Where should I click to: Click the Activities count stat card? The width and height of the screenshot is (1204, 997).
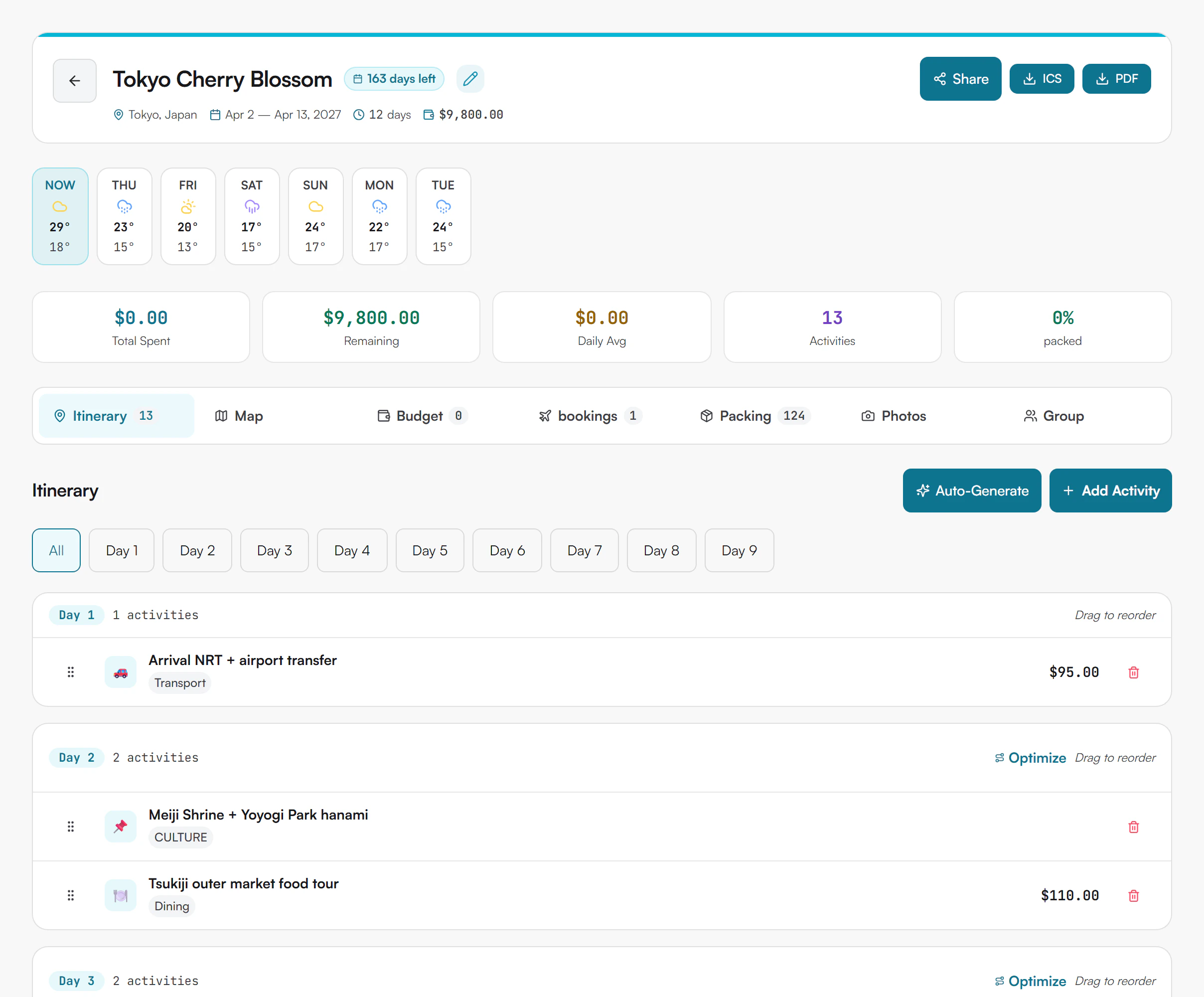[832, 327]
